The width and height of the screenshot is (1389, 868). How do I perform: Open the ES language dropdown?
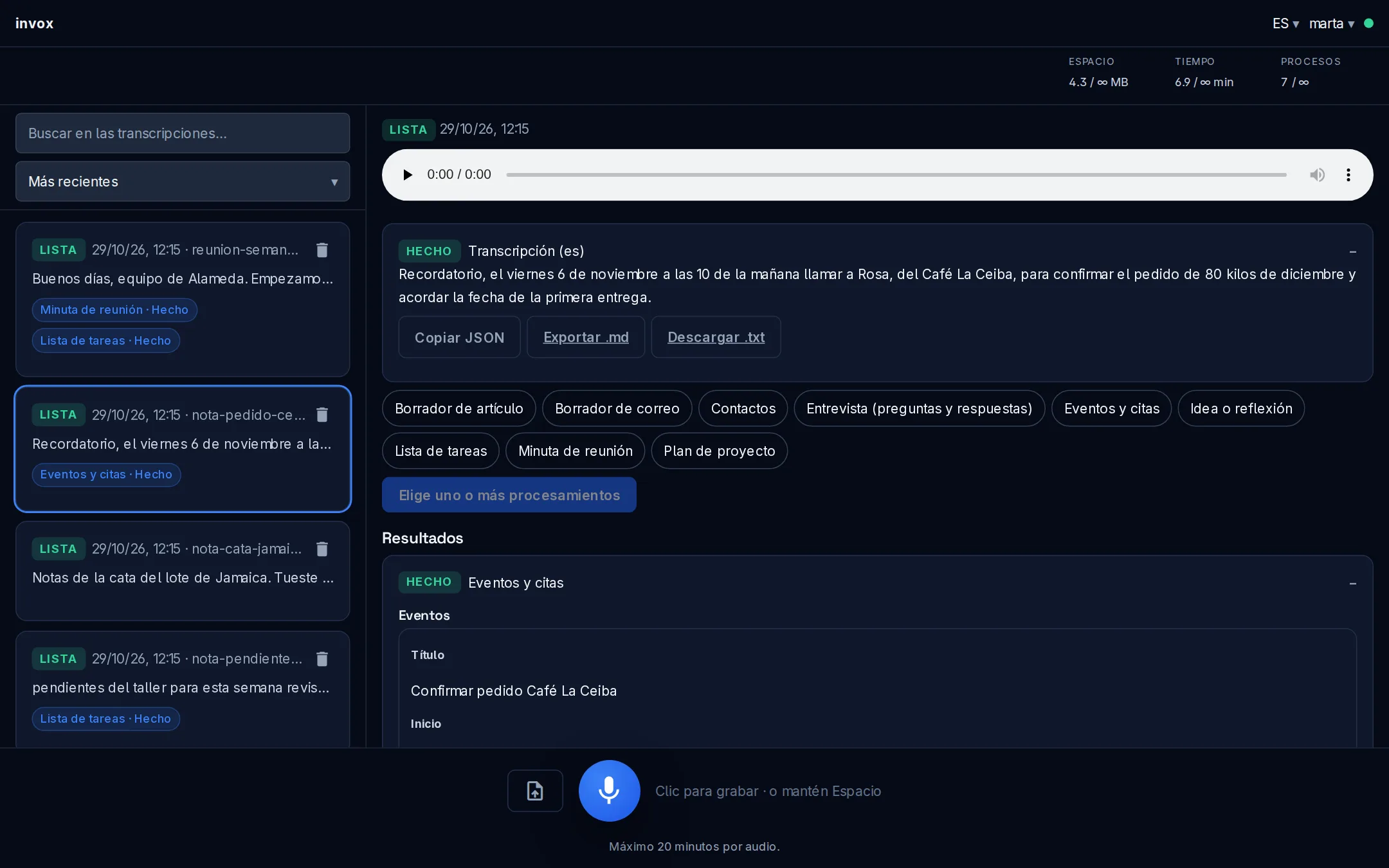click(1285, 23)
